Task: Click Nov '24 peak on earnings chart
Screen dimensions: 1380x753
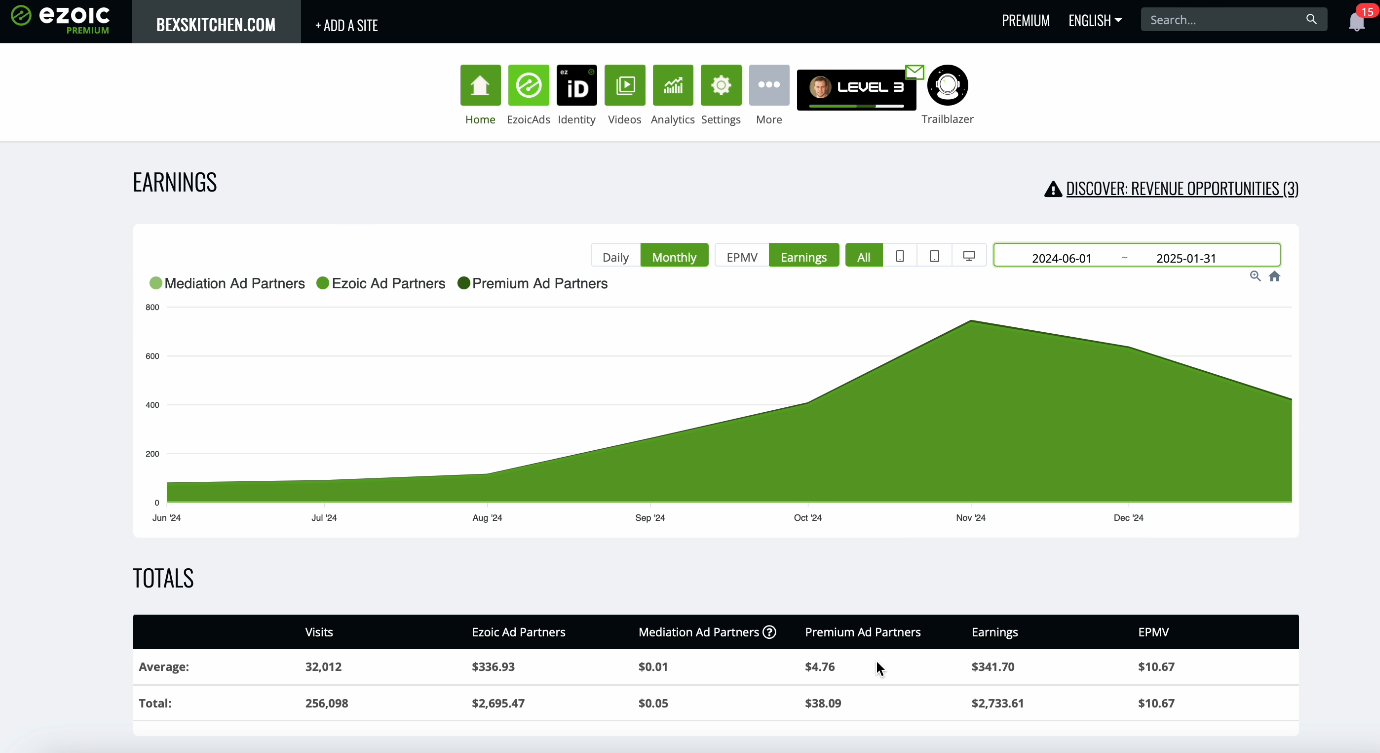Action: [970, 321]
